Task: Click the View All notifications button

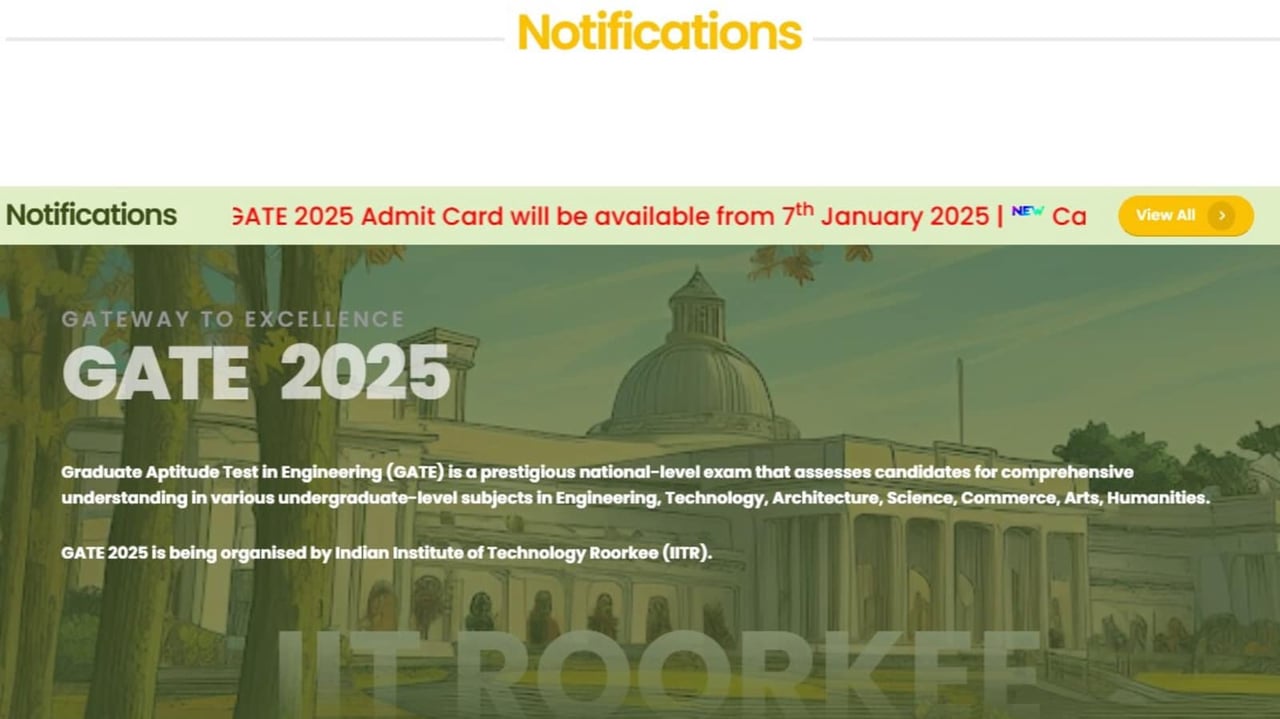Action: pyautogui.click(x=1185, y=215)
